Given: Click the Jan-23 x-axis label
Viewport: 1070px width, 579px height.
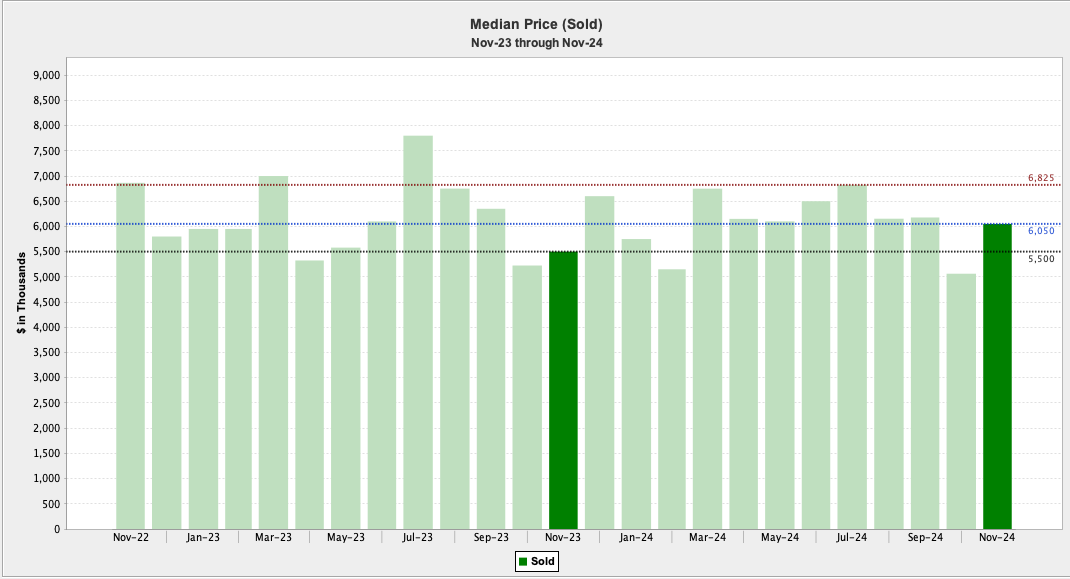Looking at the screenshot, I should [x=203, y=538].
